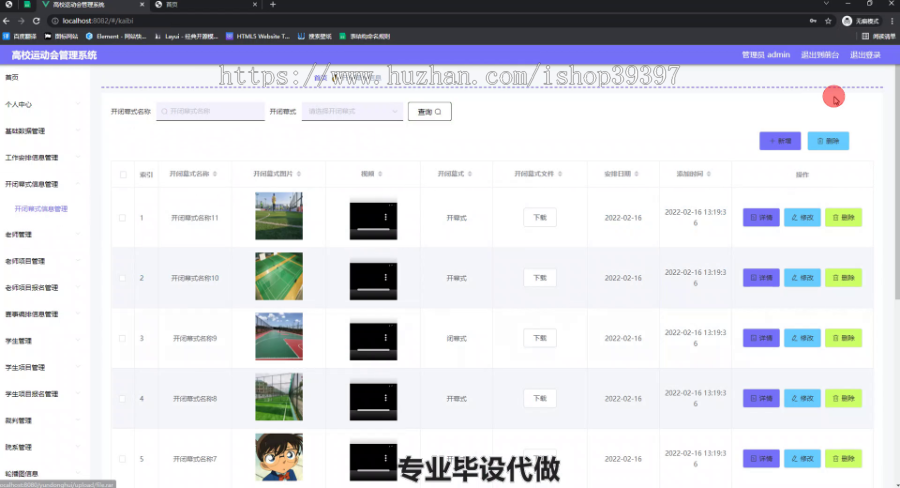Switch to the second 首页 browser tab
Viewport: 900px width, 488px height.
[205, 5]
